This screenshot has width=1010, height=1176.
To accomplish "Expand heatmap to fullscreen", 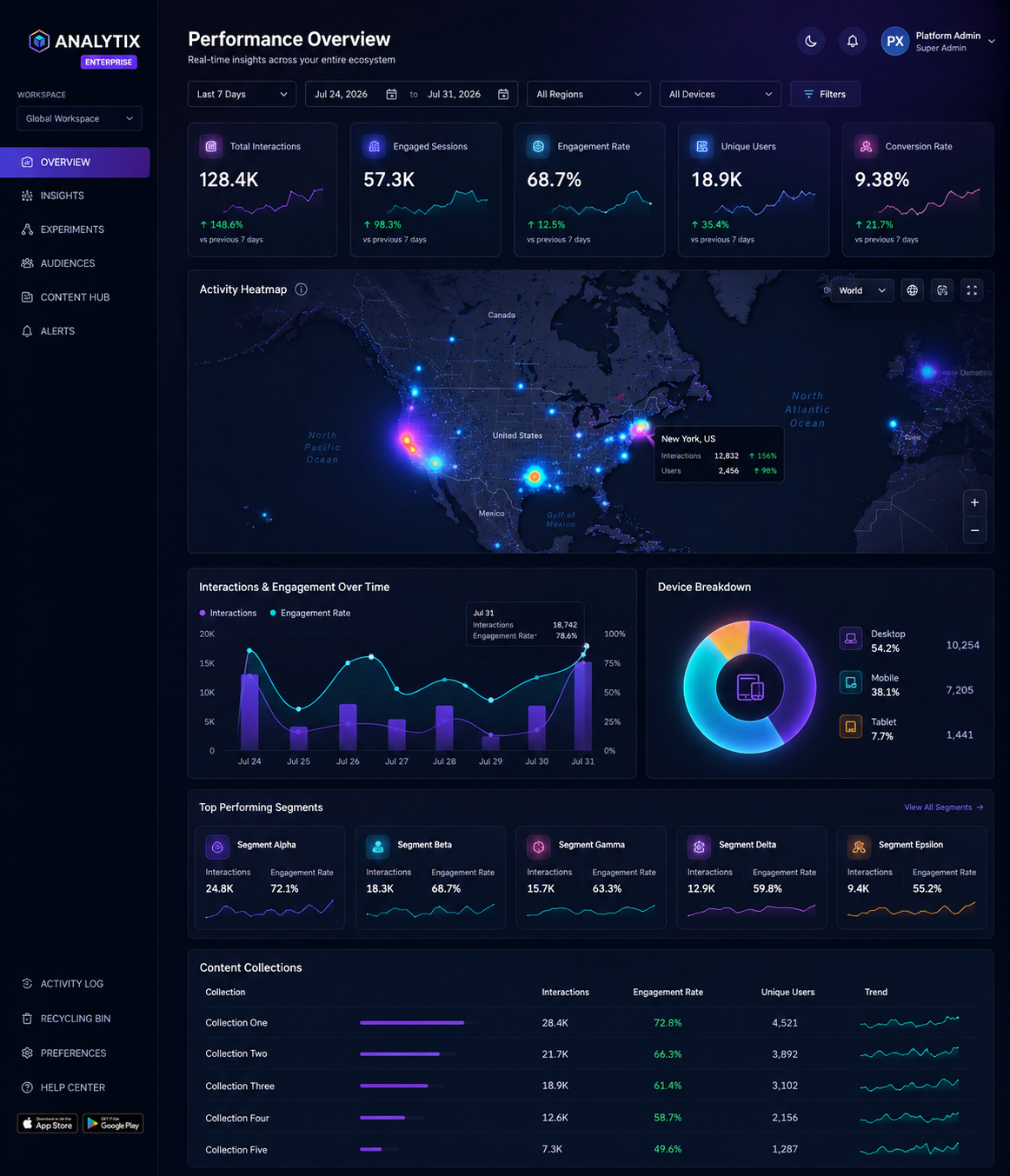I will [x=973, y=290].
